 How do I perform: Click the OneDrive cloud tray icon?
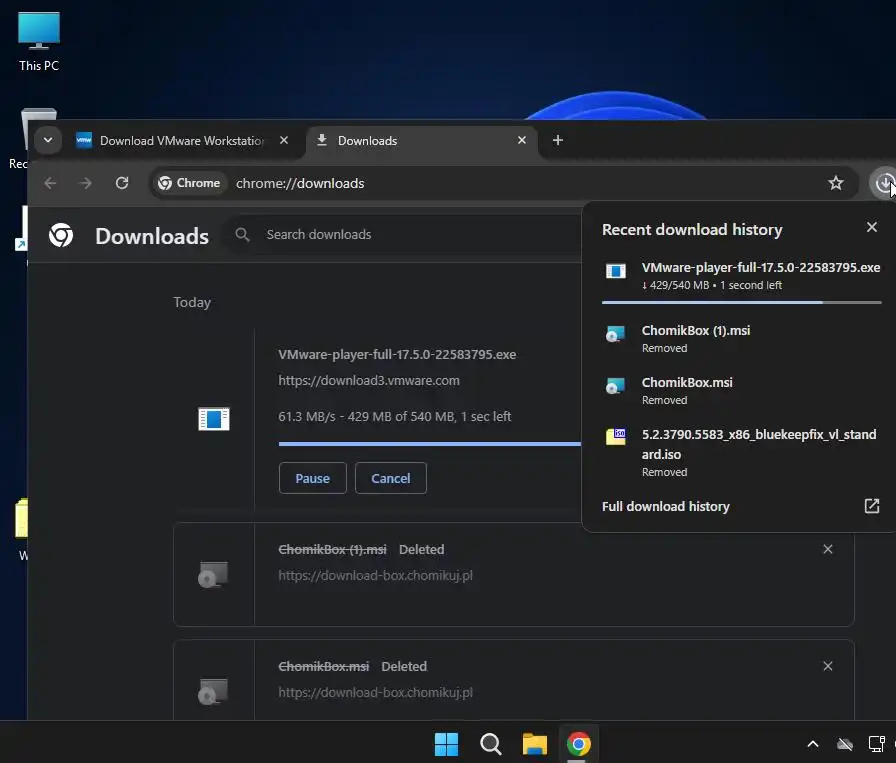click(845, 744)
